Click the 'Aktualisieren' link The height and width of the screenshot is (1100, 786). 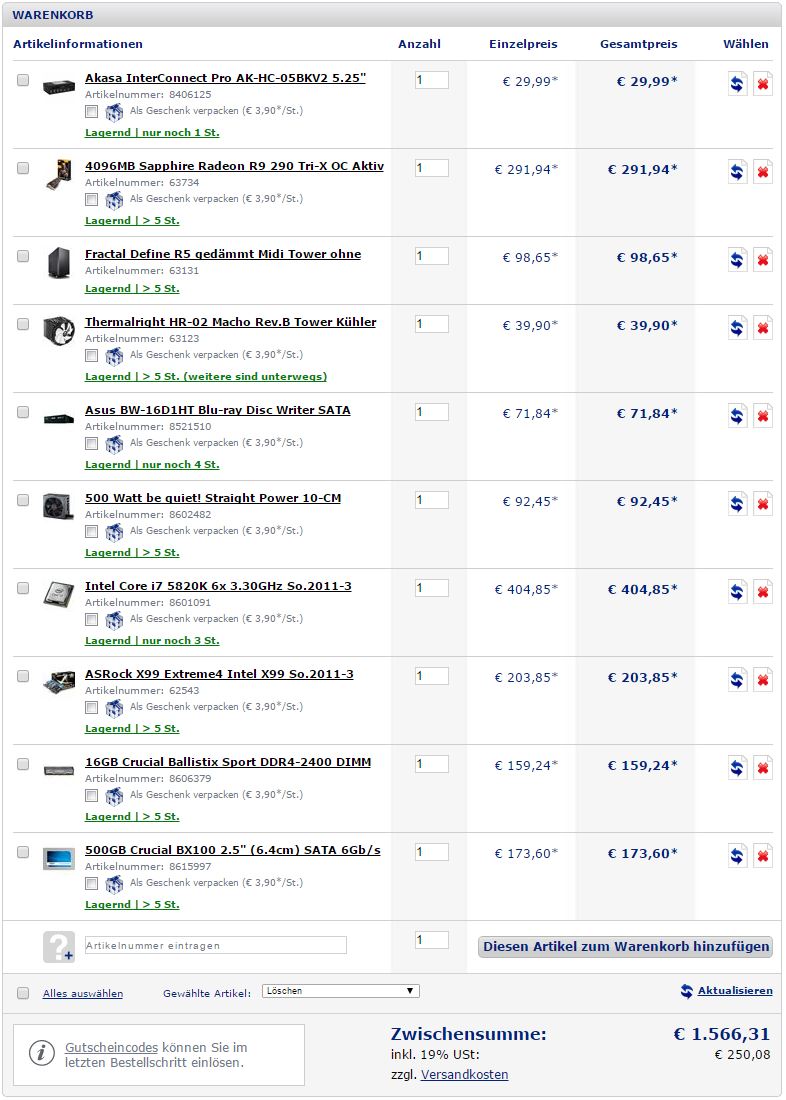[734, 991]
